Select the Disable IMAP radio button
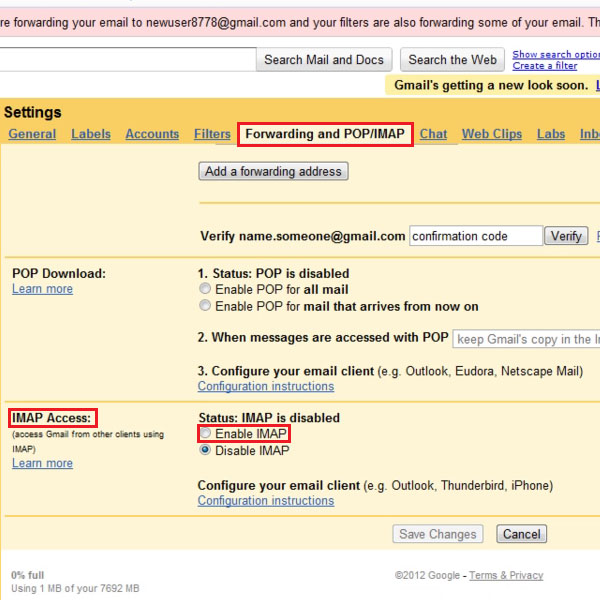 pos(205,450)
